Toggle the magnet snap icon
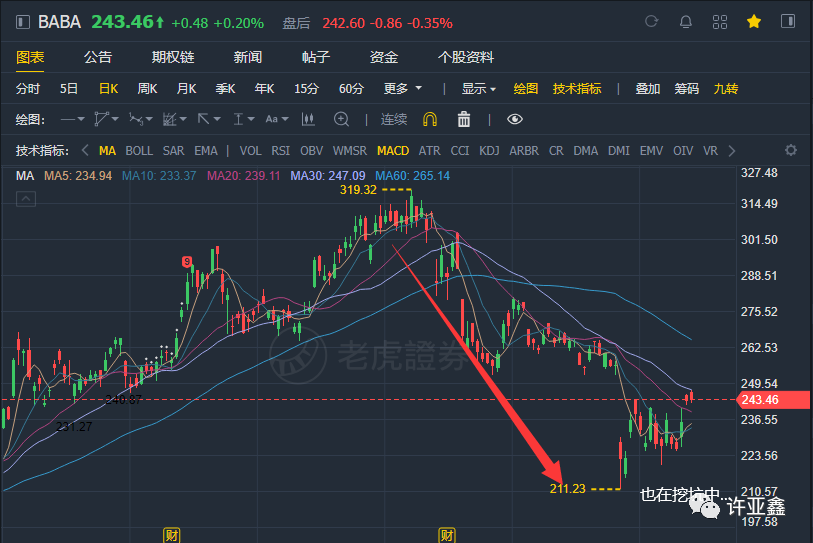Screen dimensions: 813x543 point(430,119)
